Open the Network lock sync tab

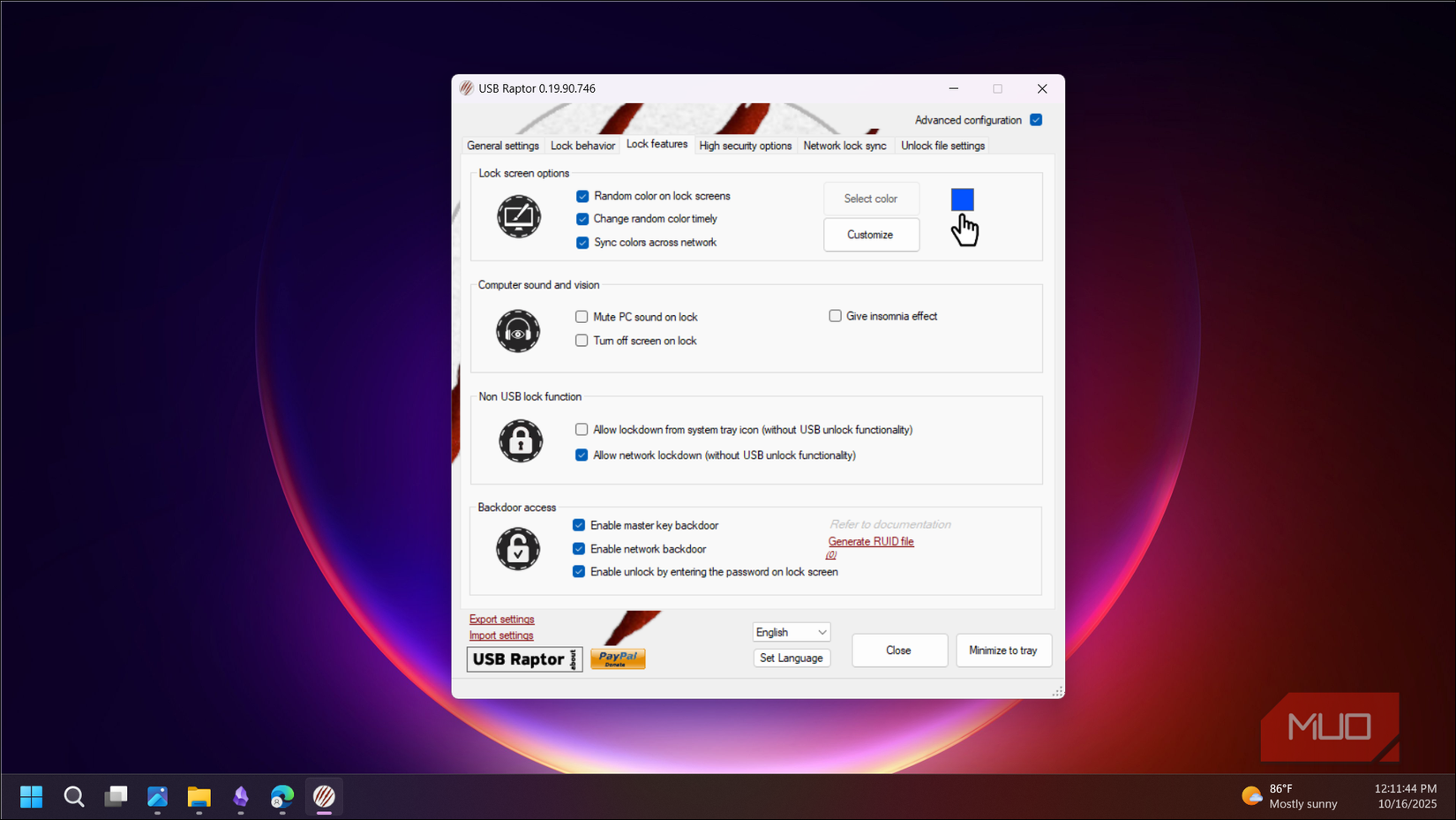[844, 145]
